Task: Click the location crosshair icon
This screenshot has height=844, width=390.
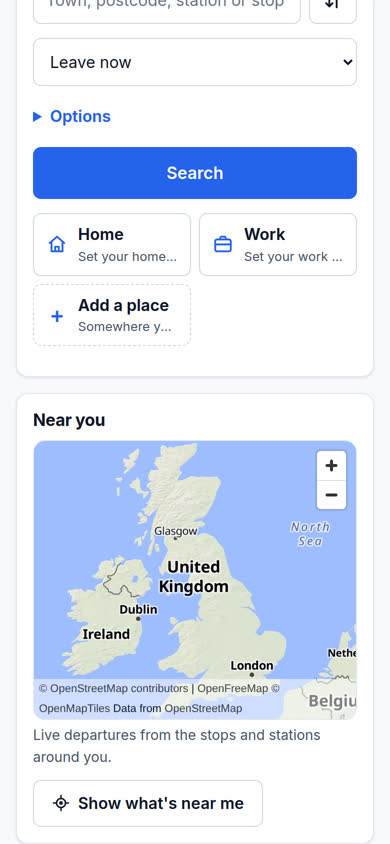Action: pyautogui.click(x=61, y=803)
